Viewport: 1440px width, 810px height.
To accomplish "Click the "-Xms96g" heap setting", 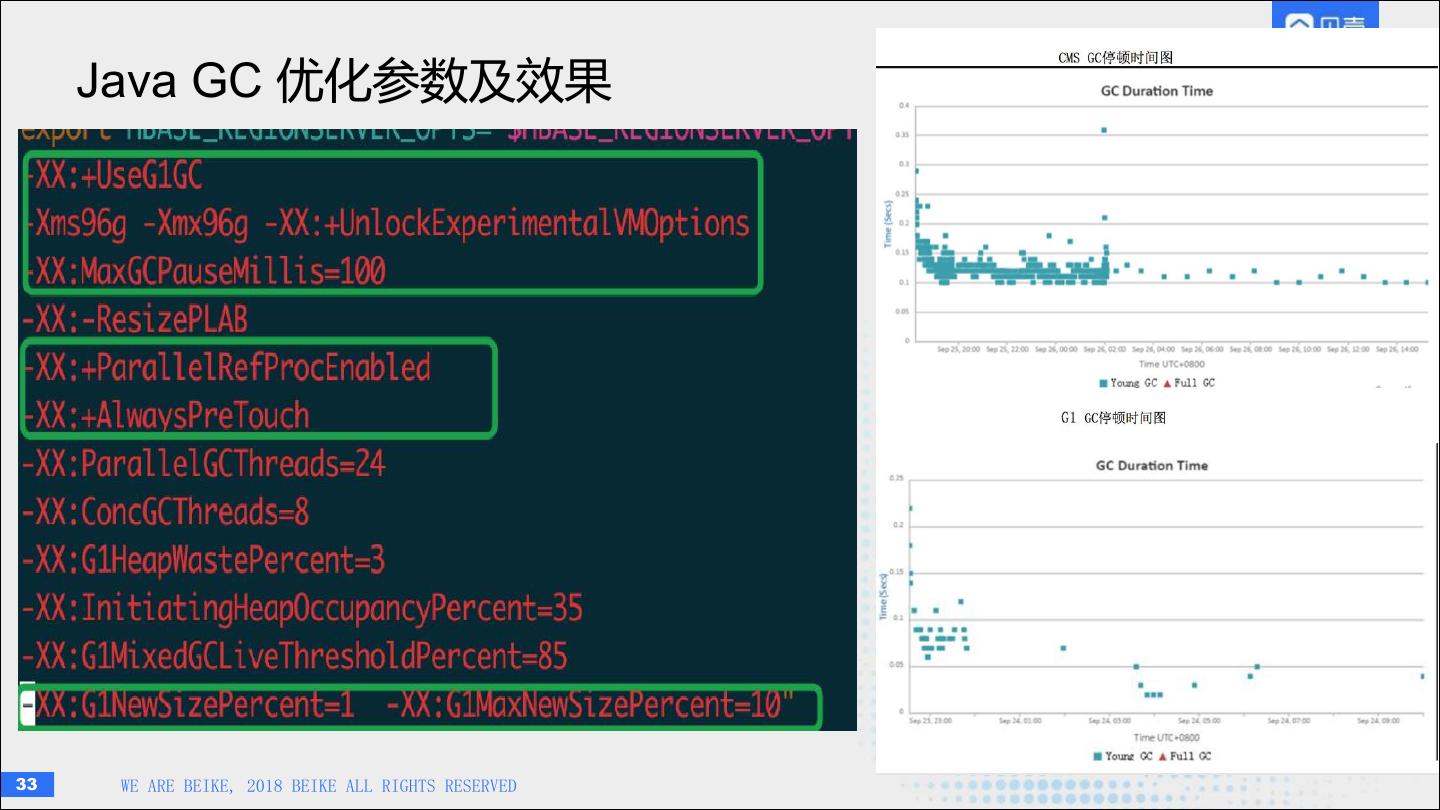I will pos(75,225).
